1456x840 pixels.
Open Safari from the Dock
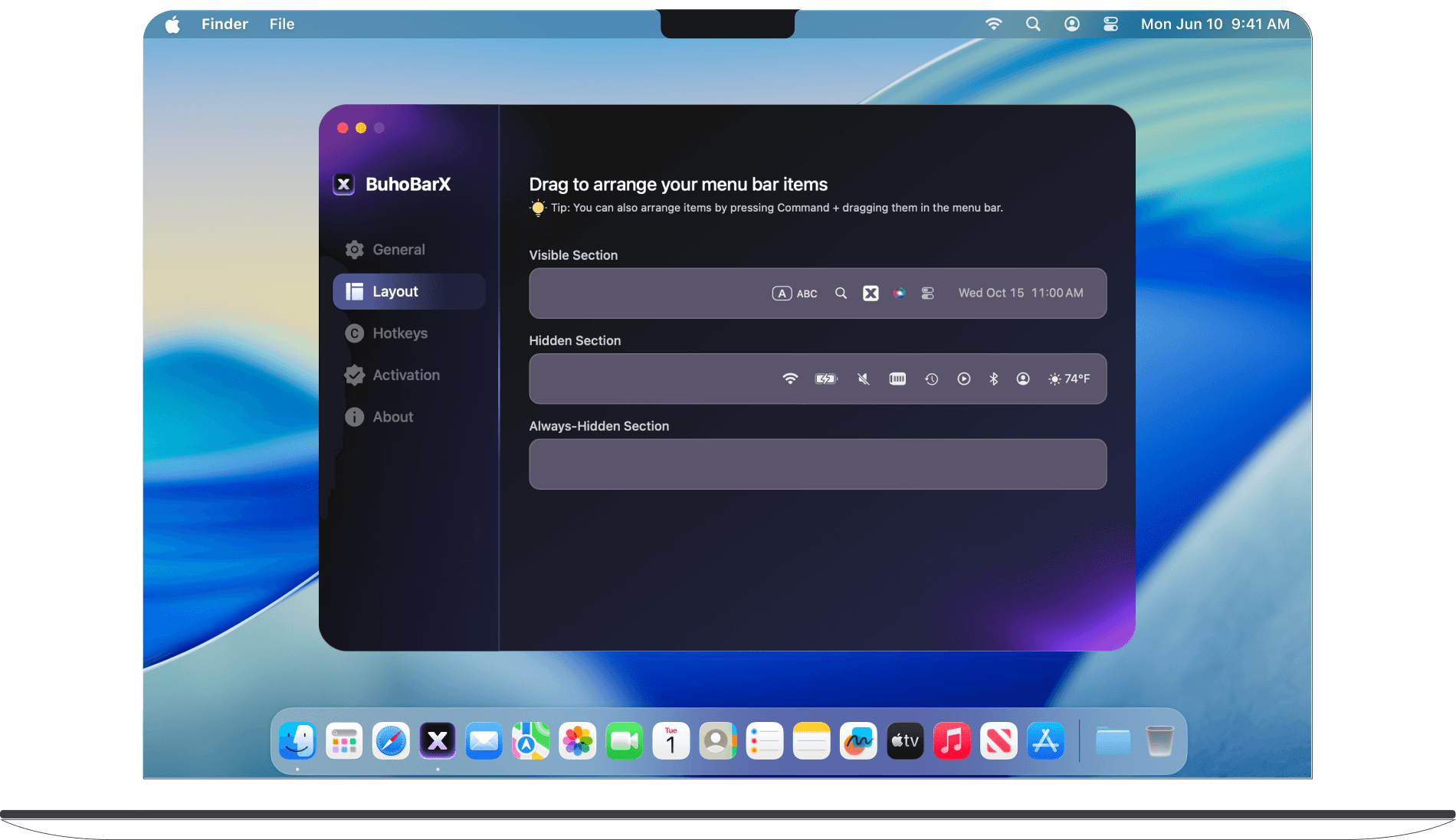[x=391, y=741]
